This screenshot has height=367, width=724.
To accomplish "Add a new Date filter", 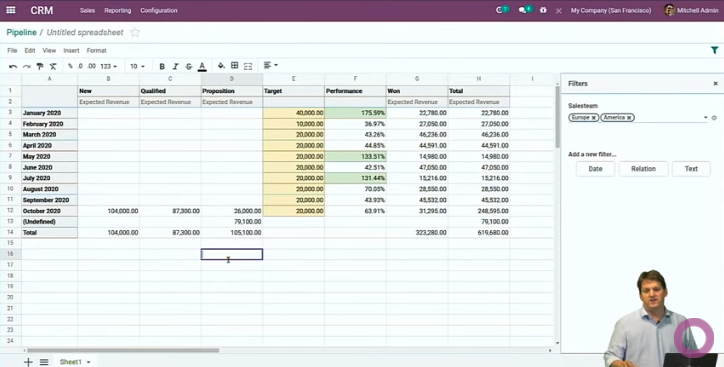I will (x=595, y=169).
